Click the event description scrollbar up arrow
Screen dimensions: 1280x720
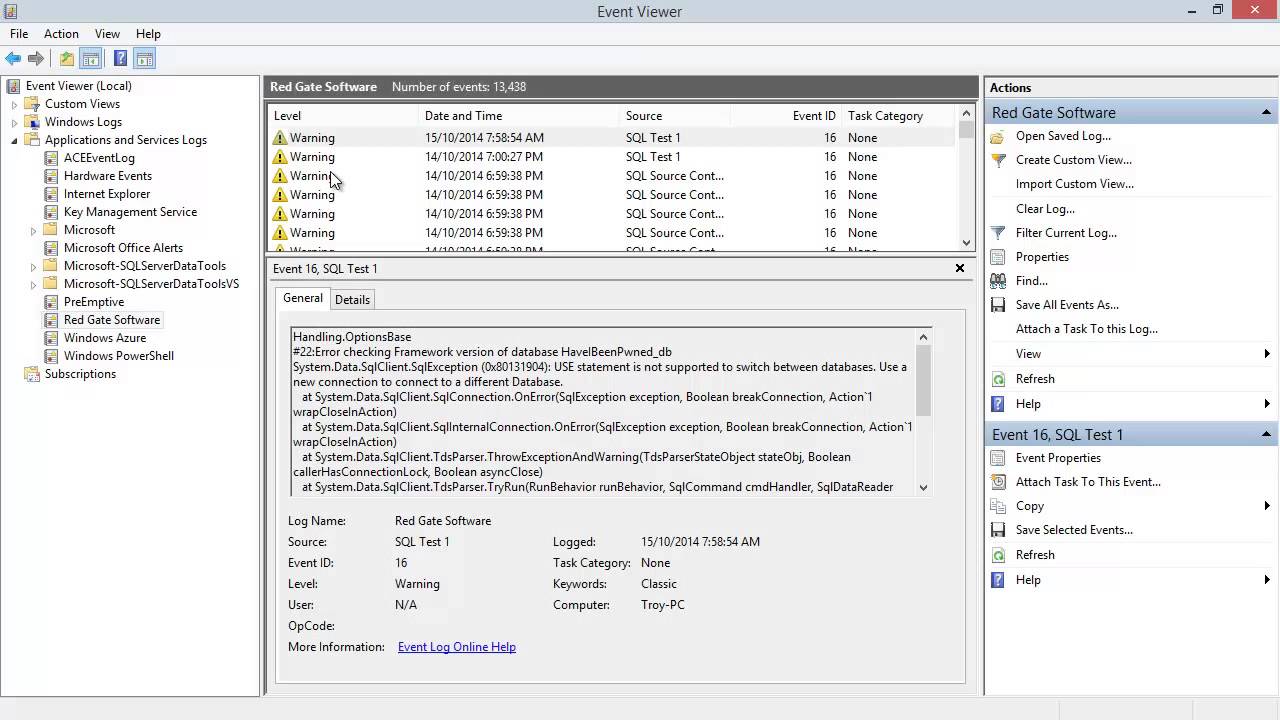pos(923,337)
